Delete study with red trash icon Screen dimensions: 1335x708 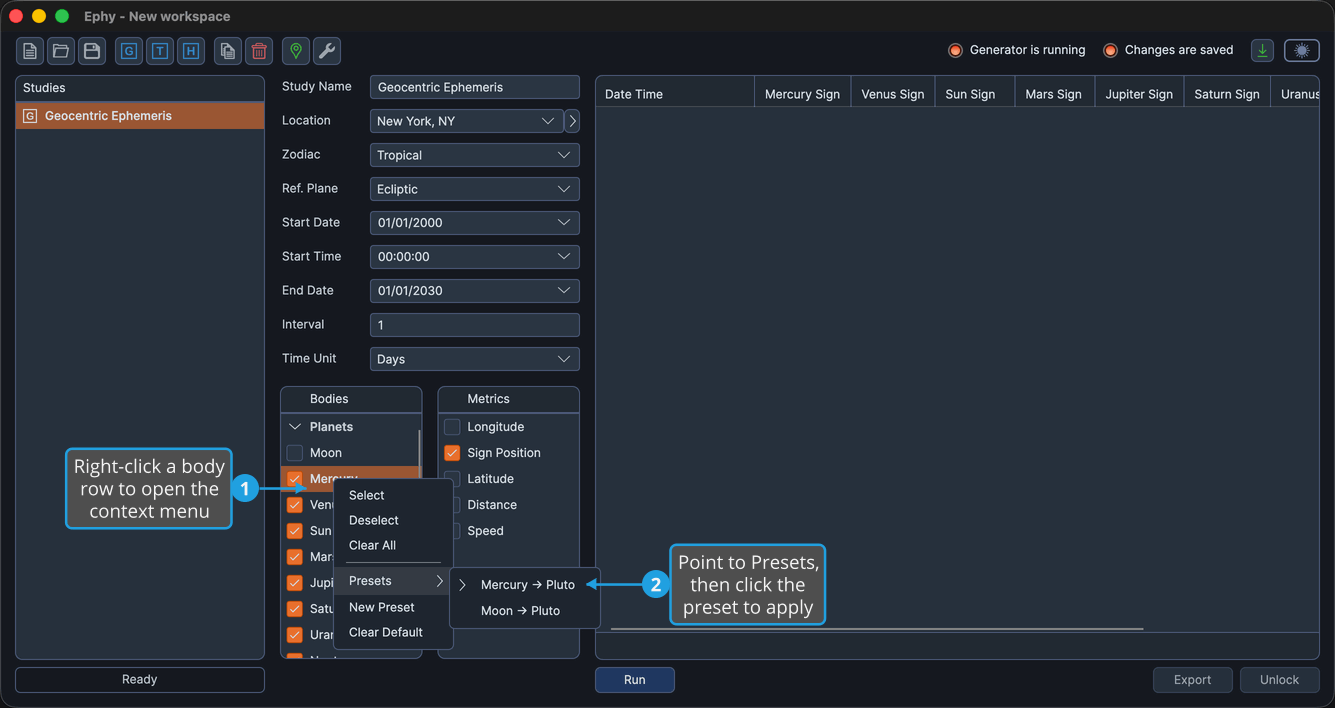259,51
